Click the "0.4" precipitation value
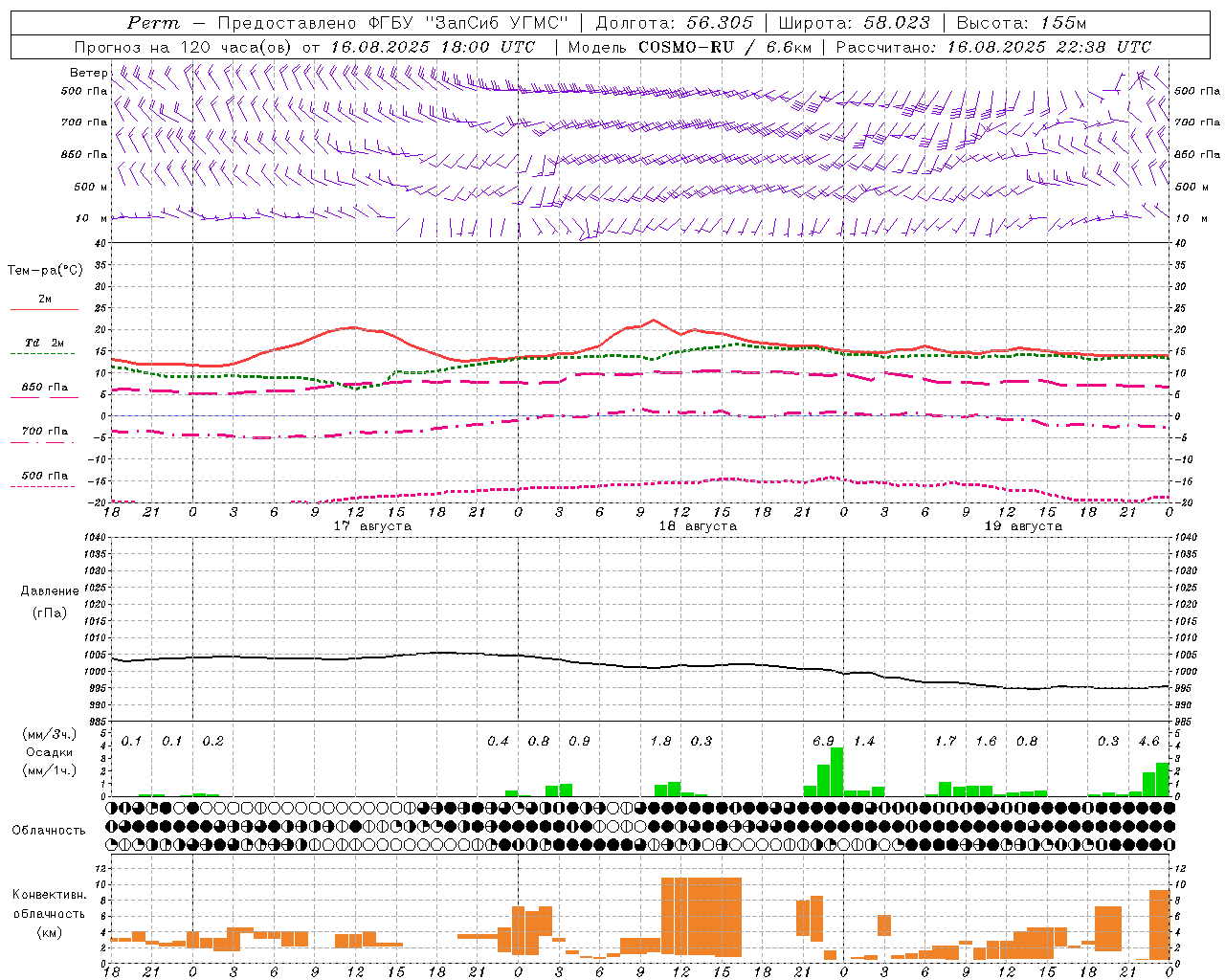This screenshot has height=980, width=1225. click(x=498, y=742)
